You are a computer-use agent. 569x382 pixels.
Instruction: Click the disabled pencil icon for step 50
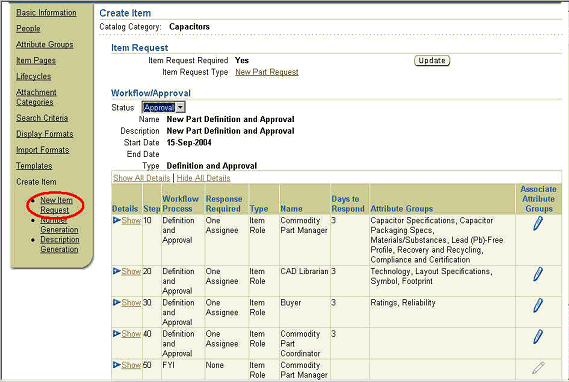pyautogui.click(x=538, y=367)
